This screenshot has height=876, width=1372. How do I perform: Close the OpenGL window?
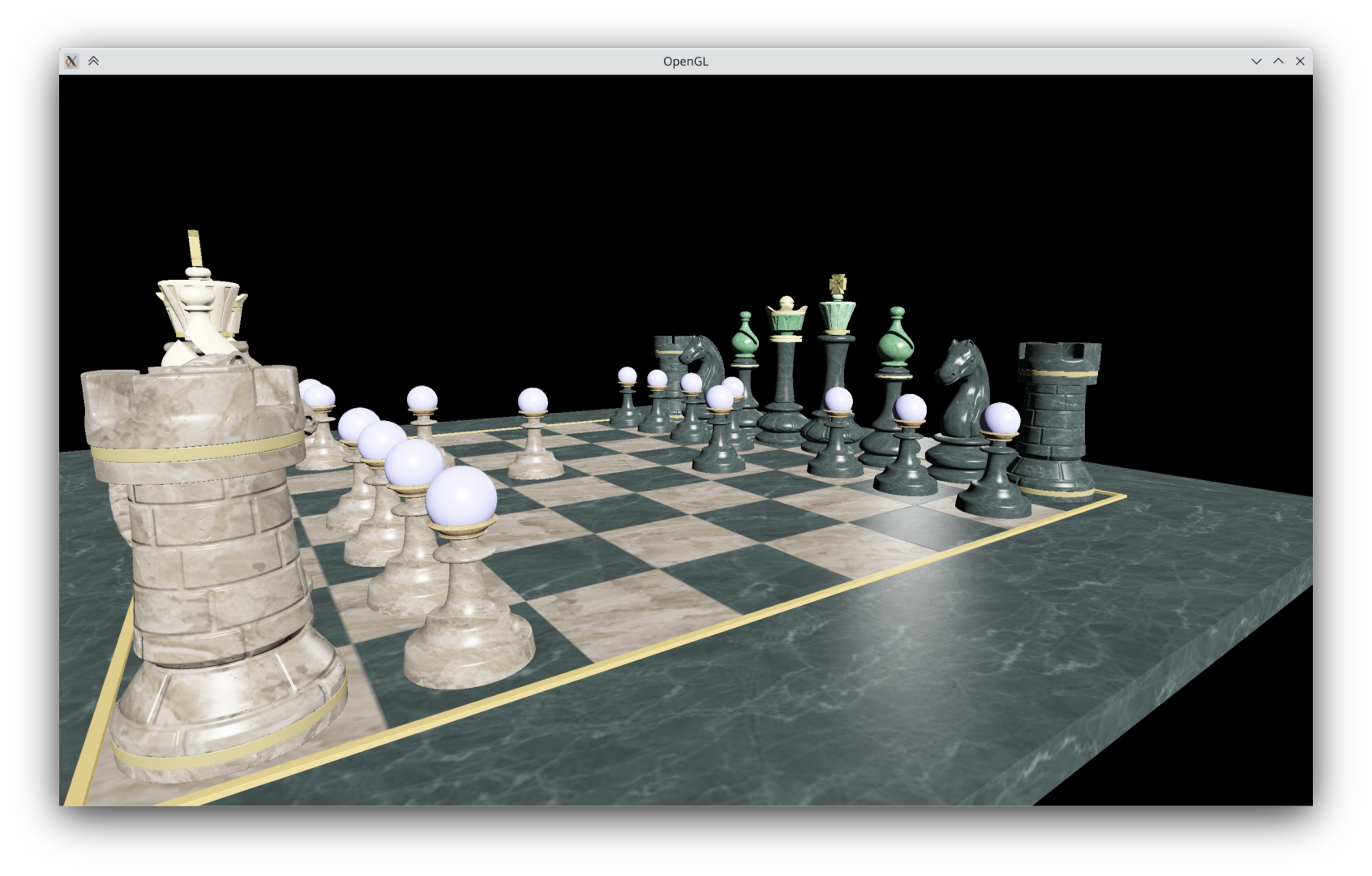pos(1299,61)
